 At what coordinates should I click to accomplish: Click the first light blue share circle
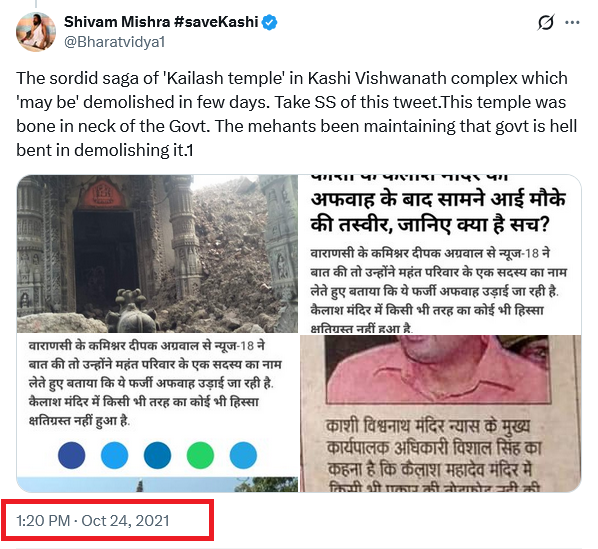pyautogui.click(x=114, y=455)
